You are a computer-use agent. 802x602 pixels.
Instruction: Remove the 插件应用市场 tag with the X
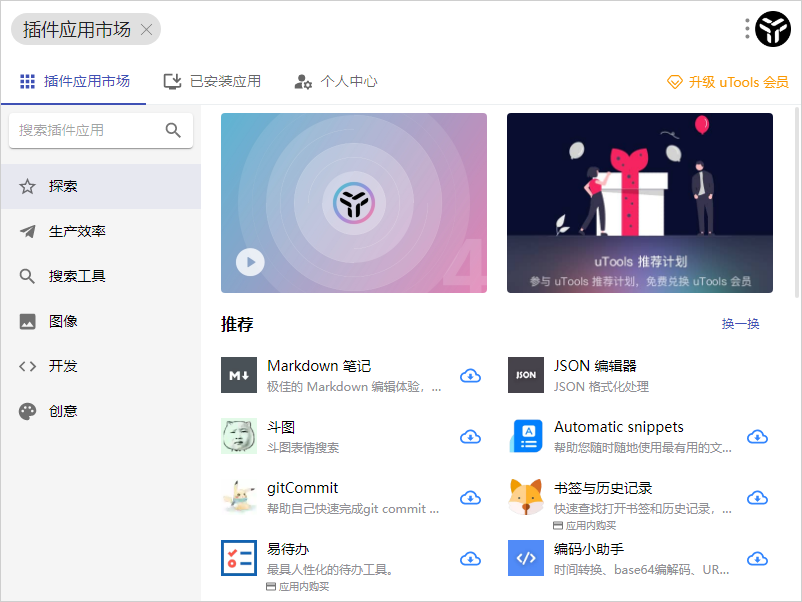click(x=146, y=30)
